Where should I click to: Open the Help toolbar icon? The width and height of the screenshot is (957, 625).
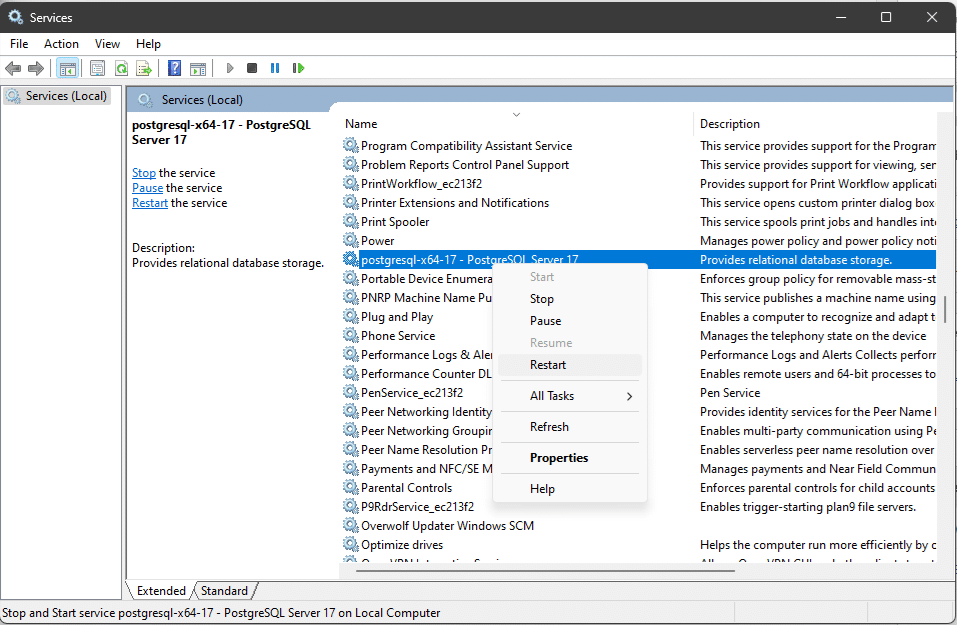click(x=174, y=68)
